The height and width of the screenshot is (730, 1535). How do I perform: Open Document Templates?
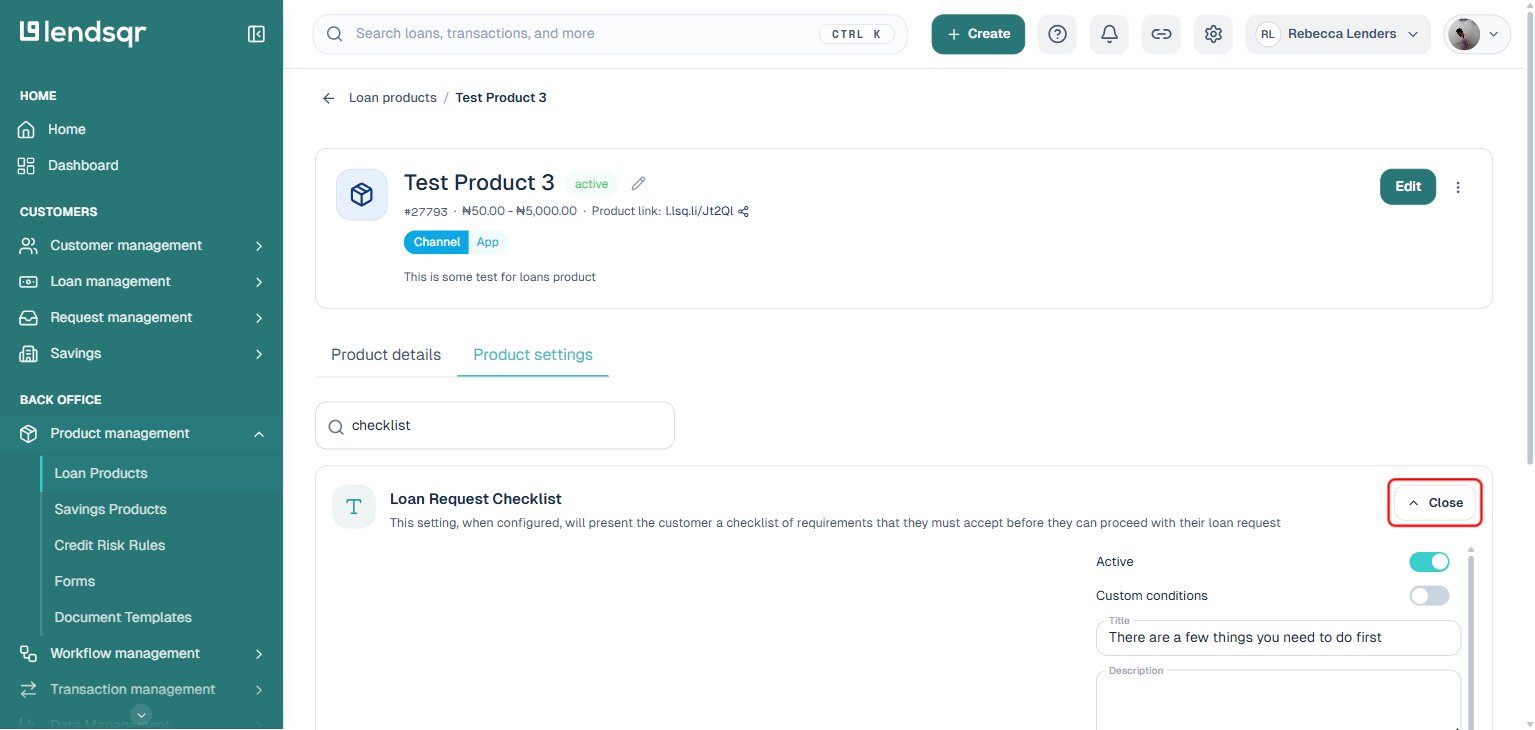tap(123, 617)
